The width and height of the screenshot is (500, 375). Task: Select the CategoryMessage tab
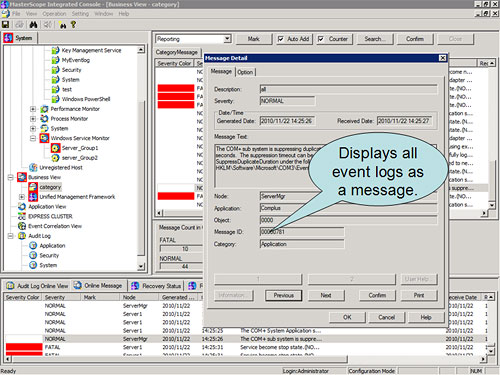tap(177, 52)
